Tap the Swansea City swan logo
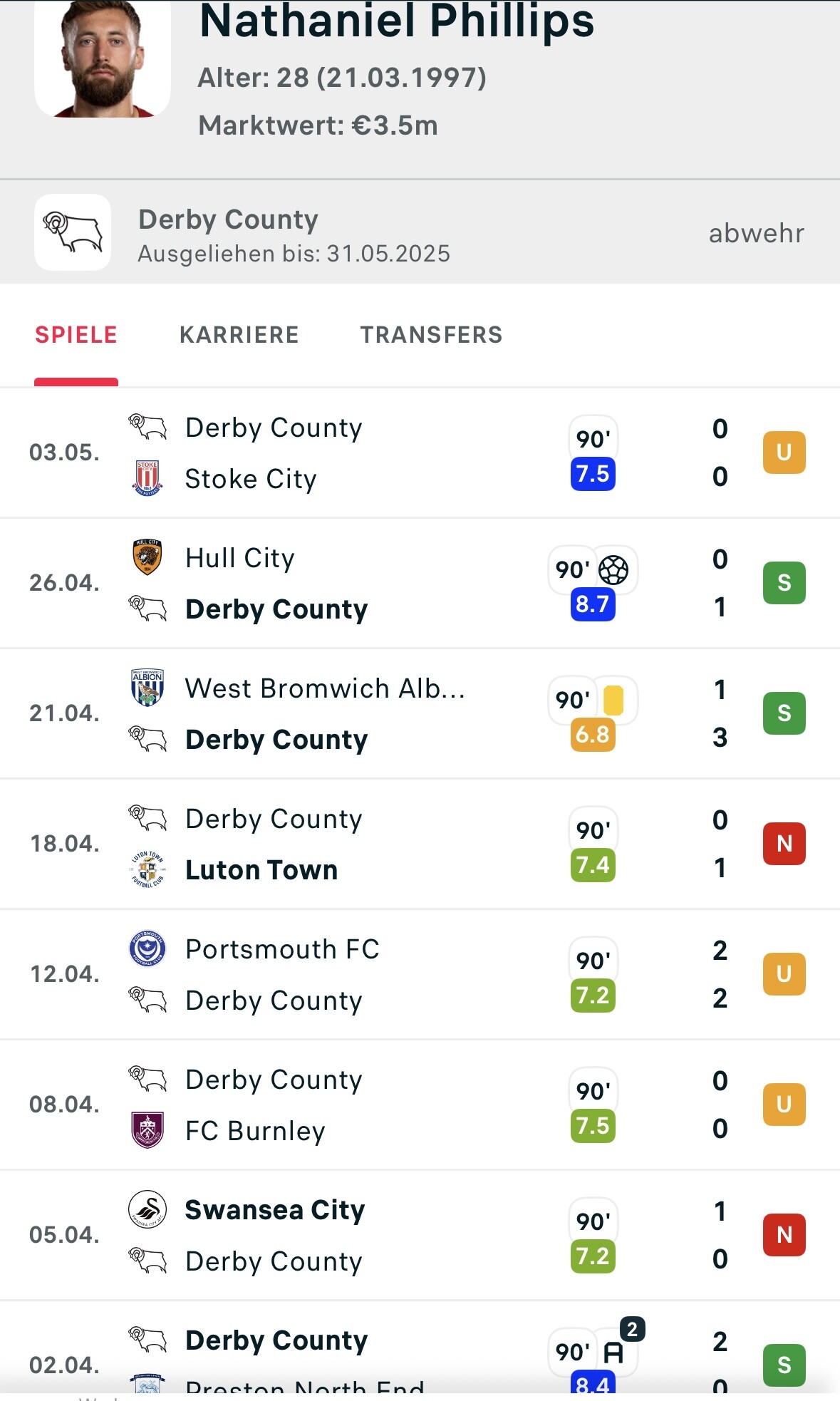This screenshot has width=840, height=1401. pyautogui.click(x=147, y=1209)
